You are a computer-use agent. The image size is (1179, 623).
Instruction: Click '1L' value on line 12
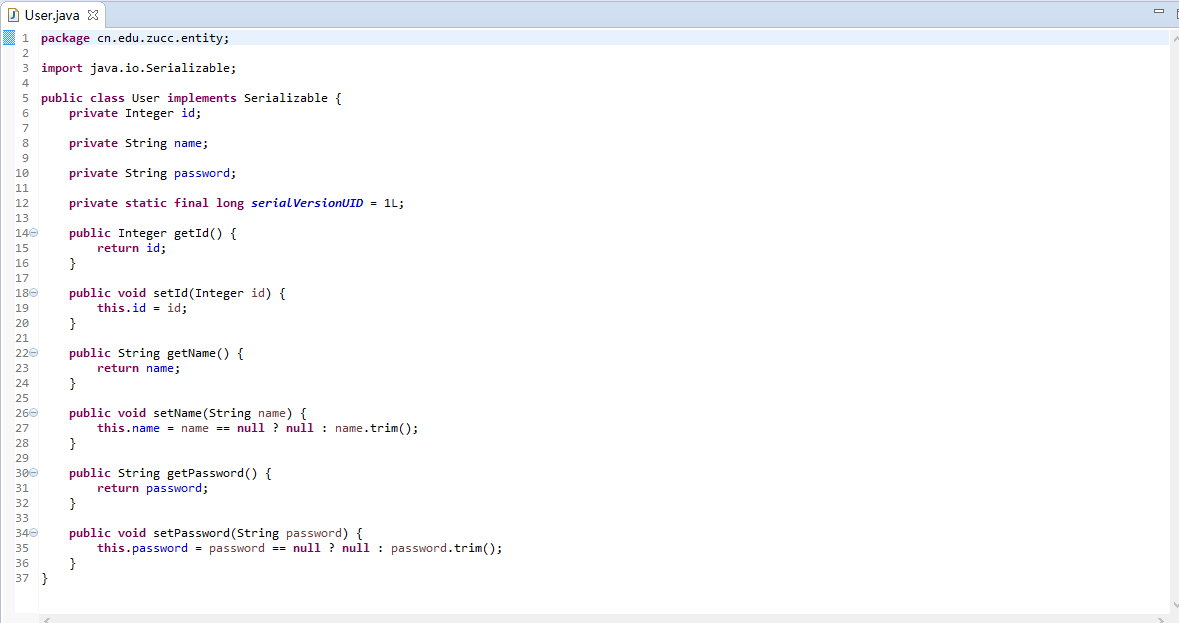pos(390,203)
